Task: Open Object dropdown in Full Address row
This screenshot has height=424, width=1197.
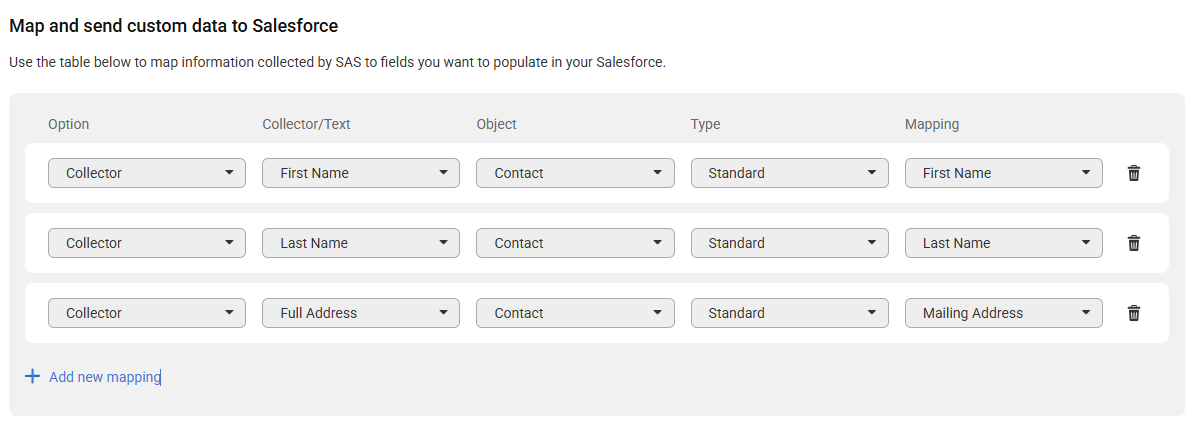Action: pos(576,313)
